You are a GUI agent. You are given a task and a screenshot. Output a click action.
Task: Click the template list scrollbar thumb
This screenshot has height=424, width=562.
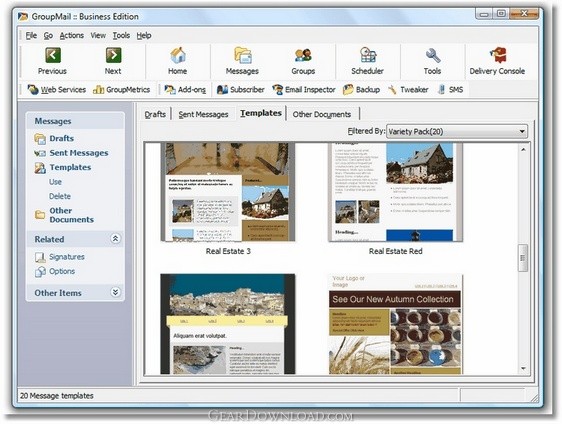click(523, 258)
